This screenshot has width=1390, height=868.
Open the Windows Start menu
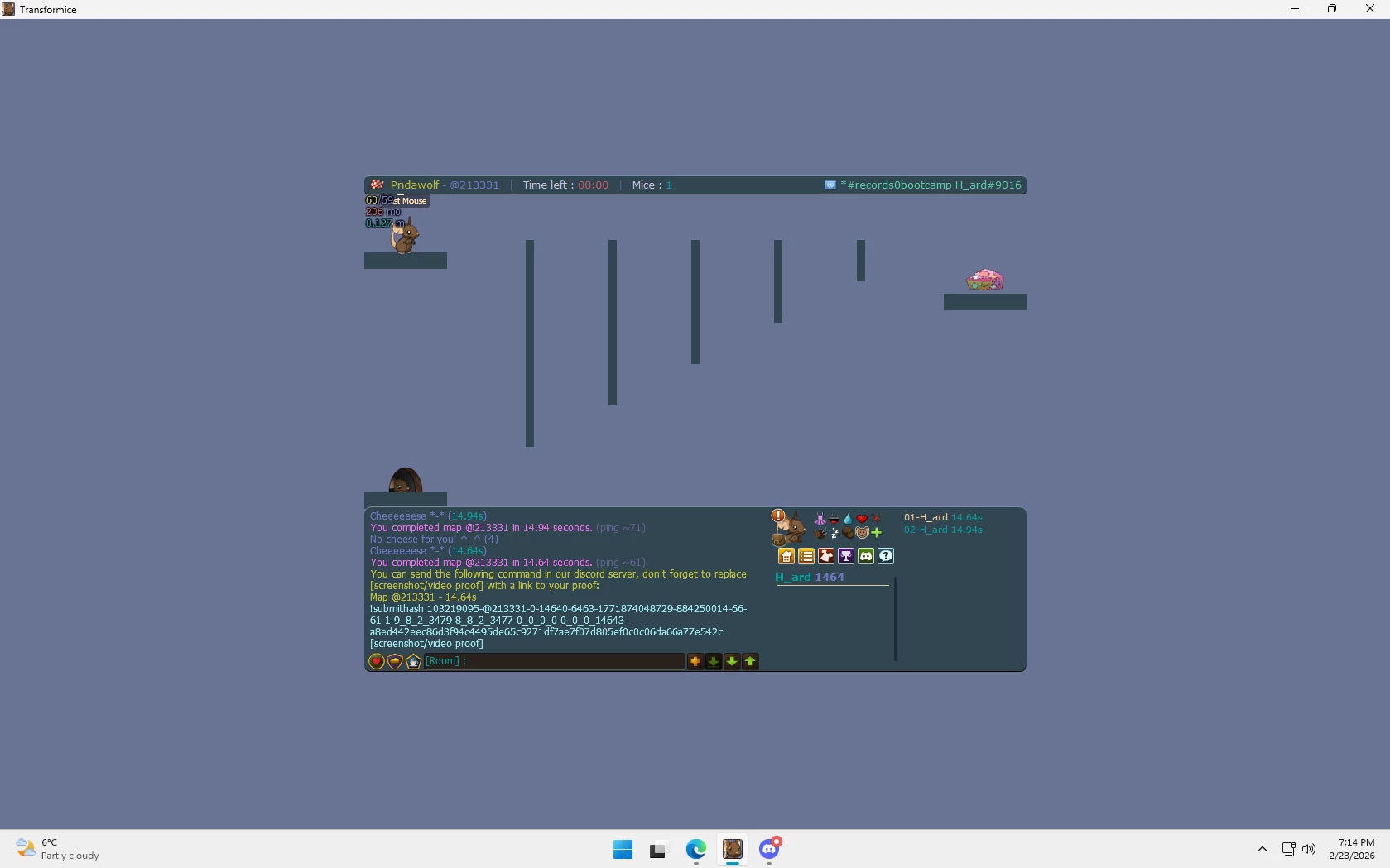pos(623,849)
